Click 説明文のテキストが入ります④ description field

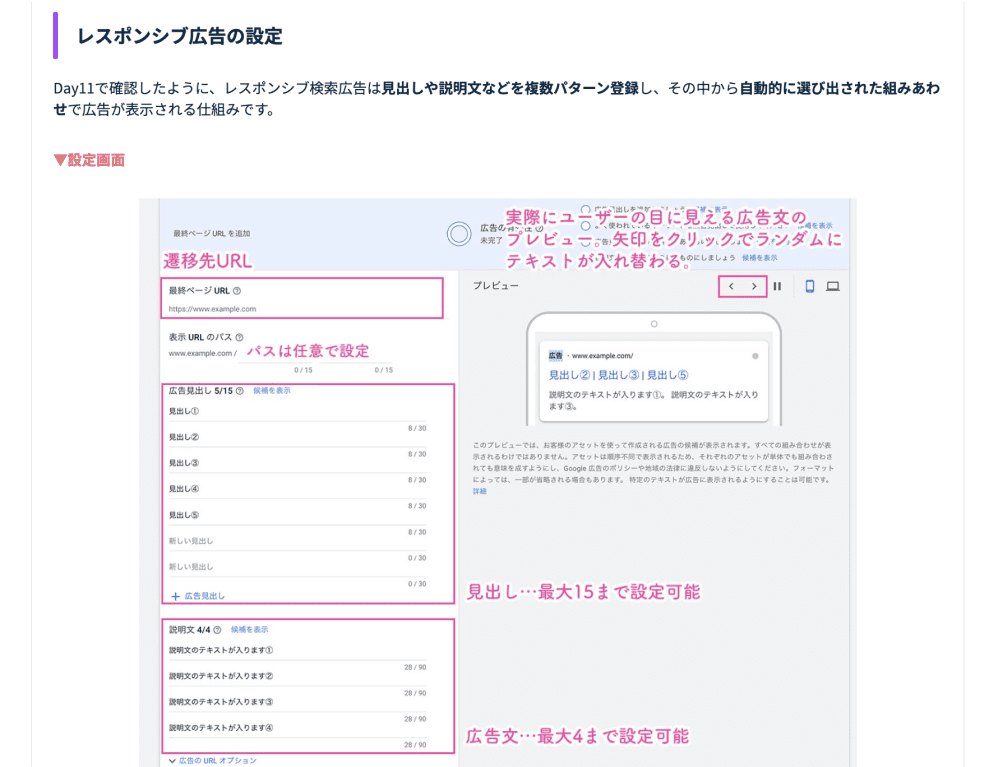tap(297, 728)
